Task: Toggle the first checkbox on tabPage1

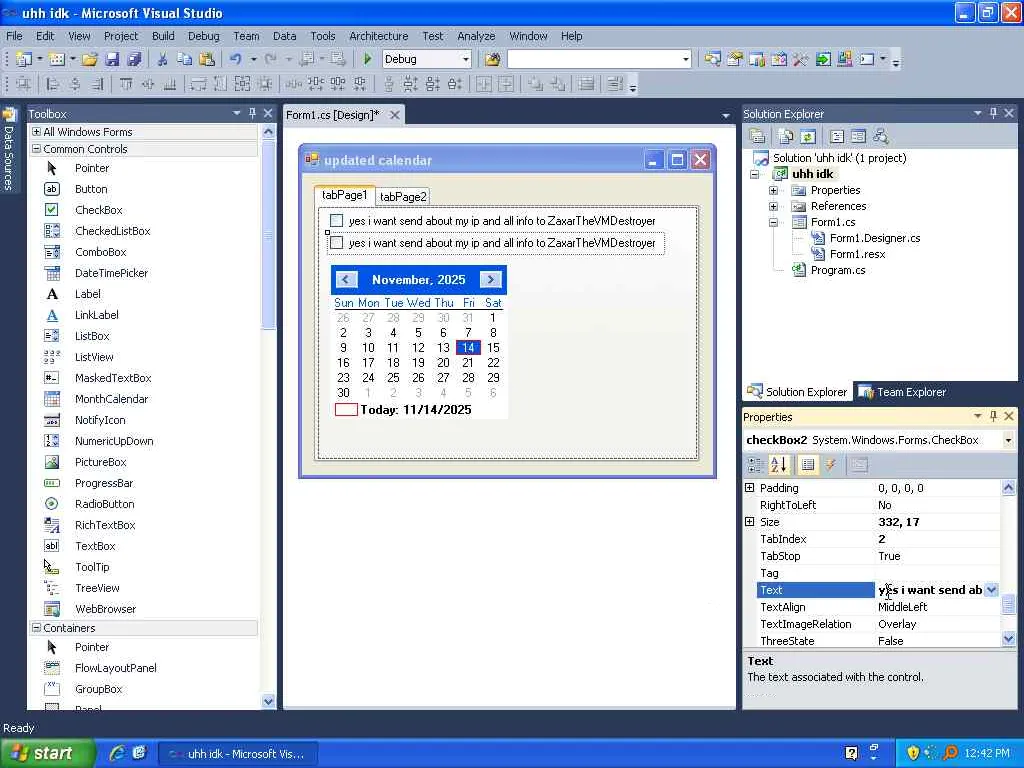Action: click(336, 221)
